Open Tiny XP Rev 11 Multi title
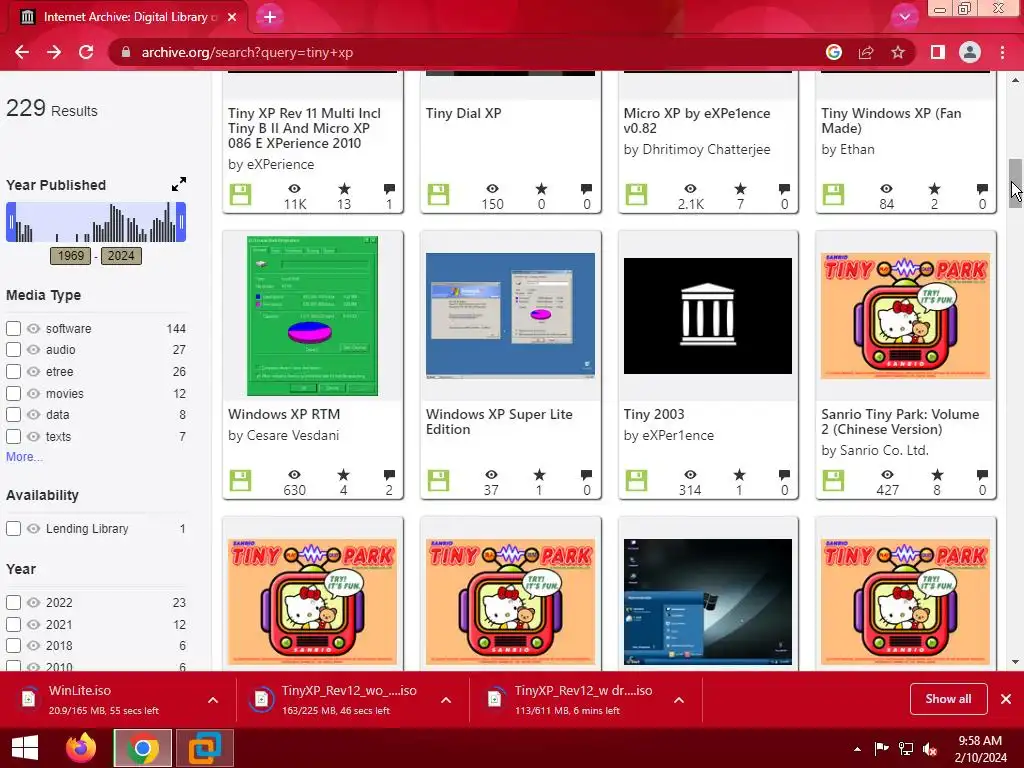 click(304, 128)
